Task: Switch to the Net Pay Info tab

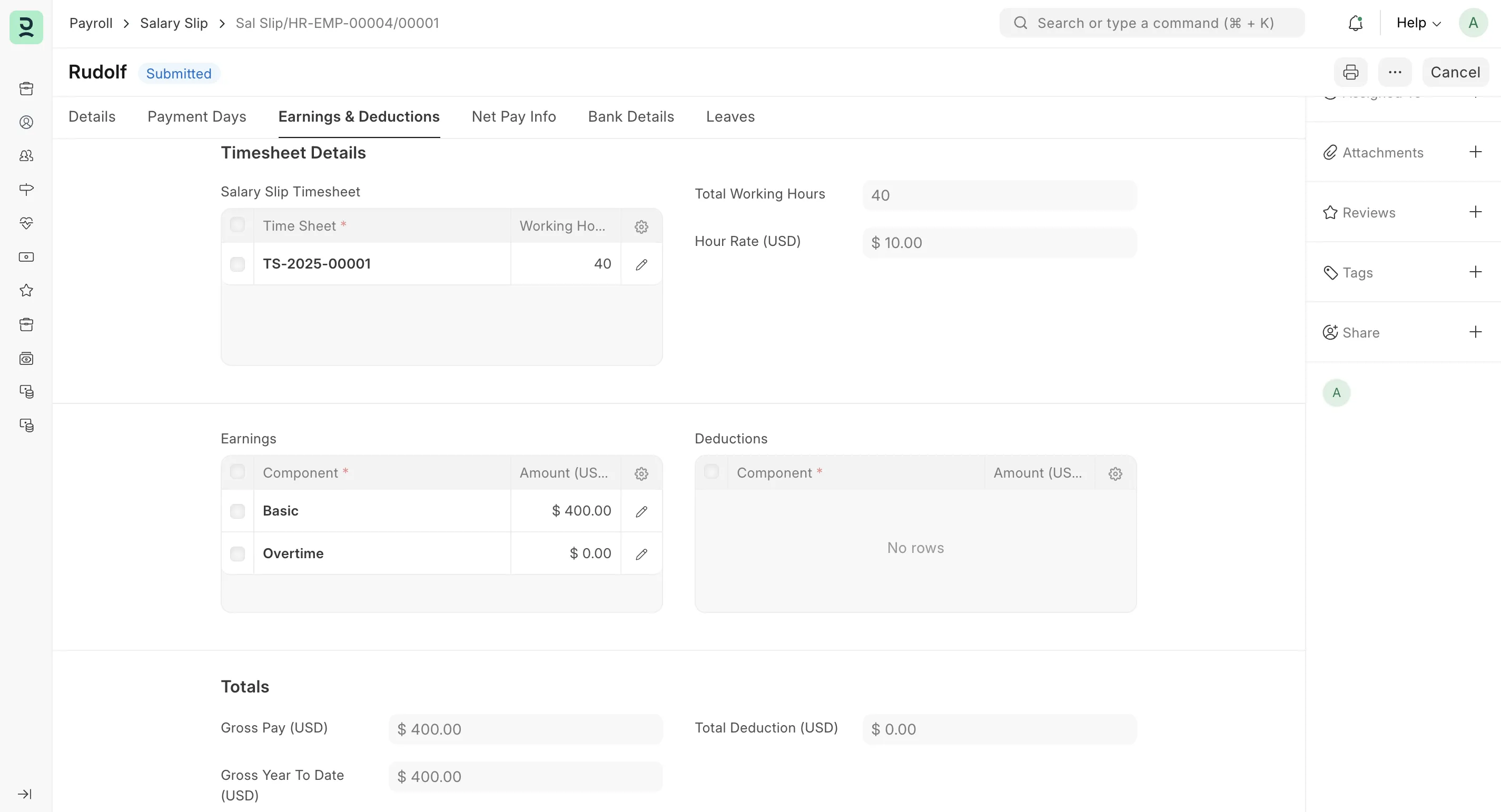Action: tap(513, 116)
